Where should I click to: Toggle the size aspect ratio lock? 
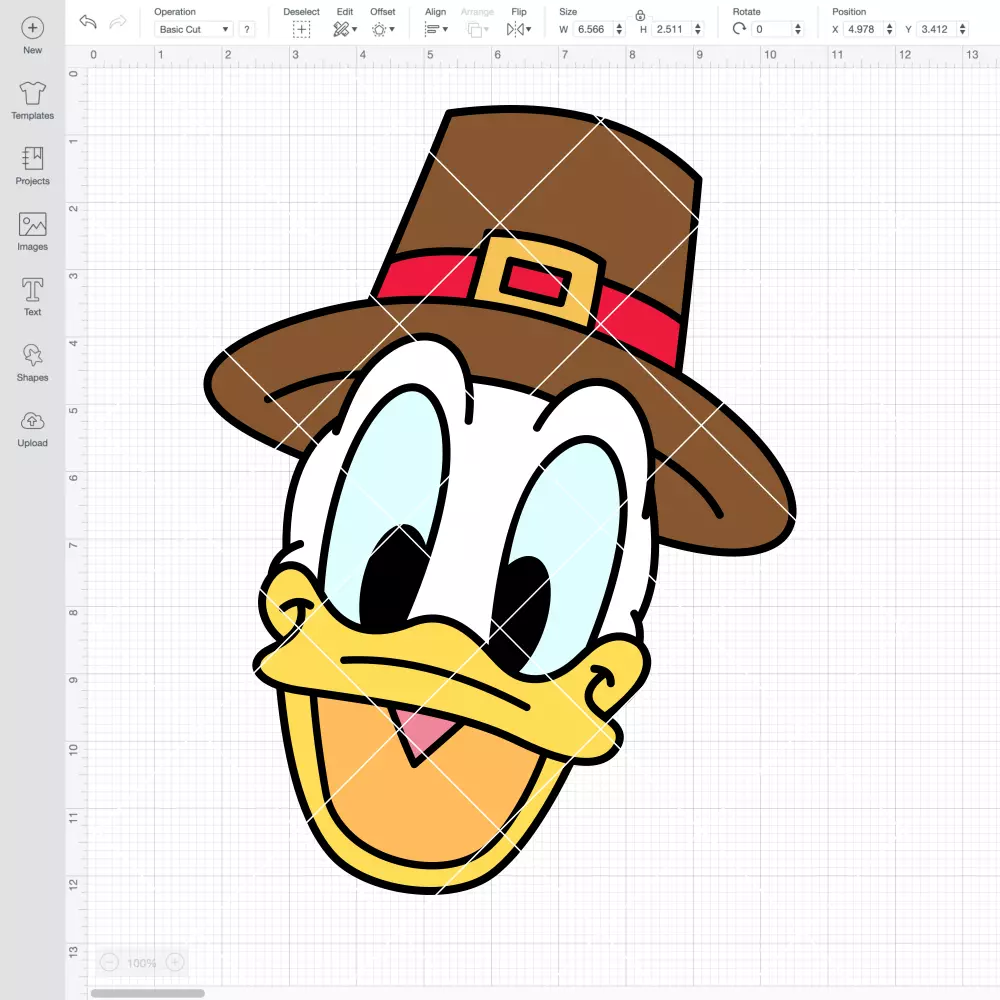[640, 15]
